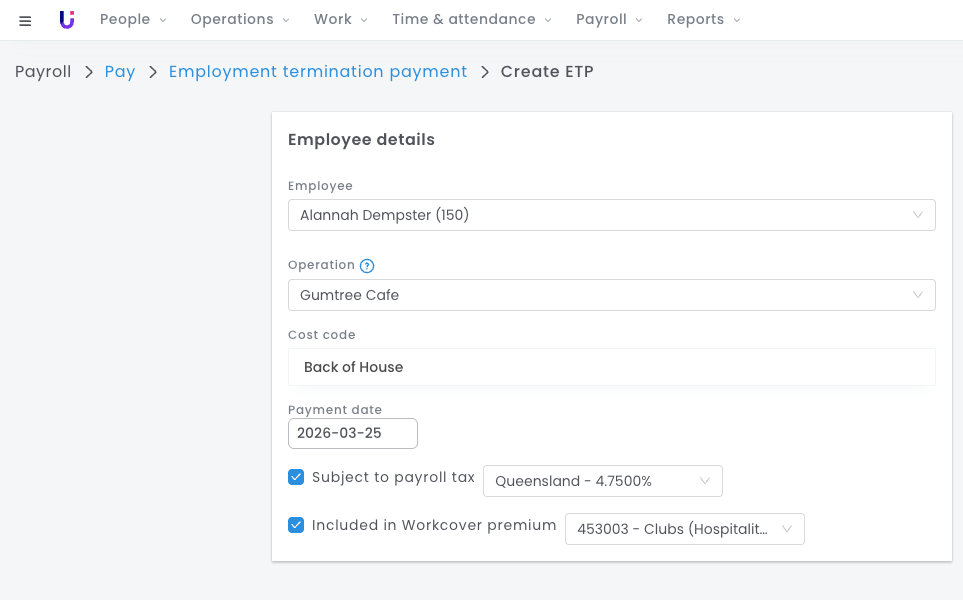Expand the Operation Gumtree Cafe dropdown
Viewport: 963px width, 600px height.
coord(611,295)
